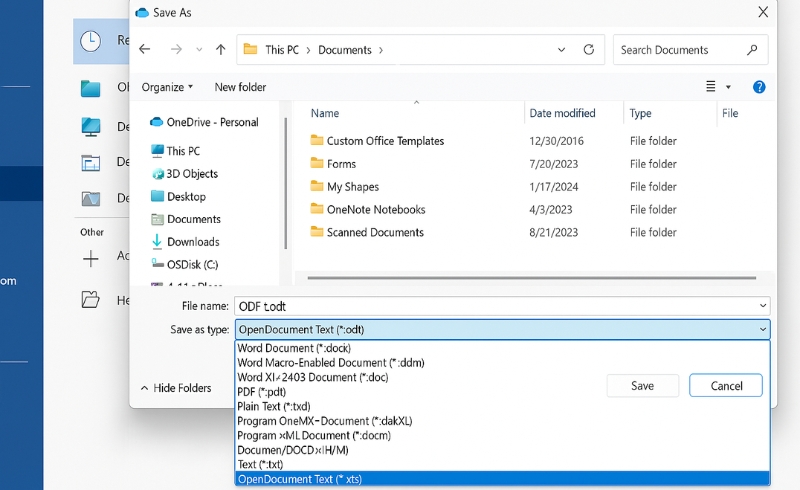The height and width of the screenshot is (490, 800).
Task: Select Downloads in the navigation pane
Action: click(193, 242)
